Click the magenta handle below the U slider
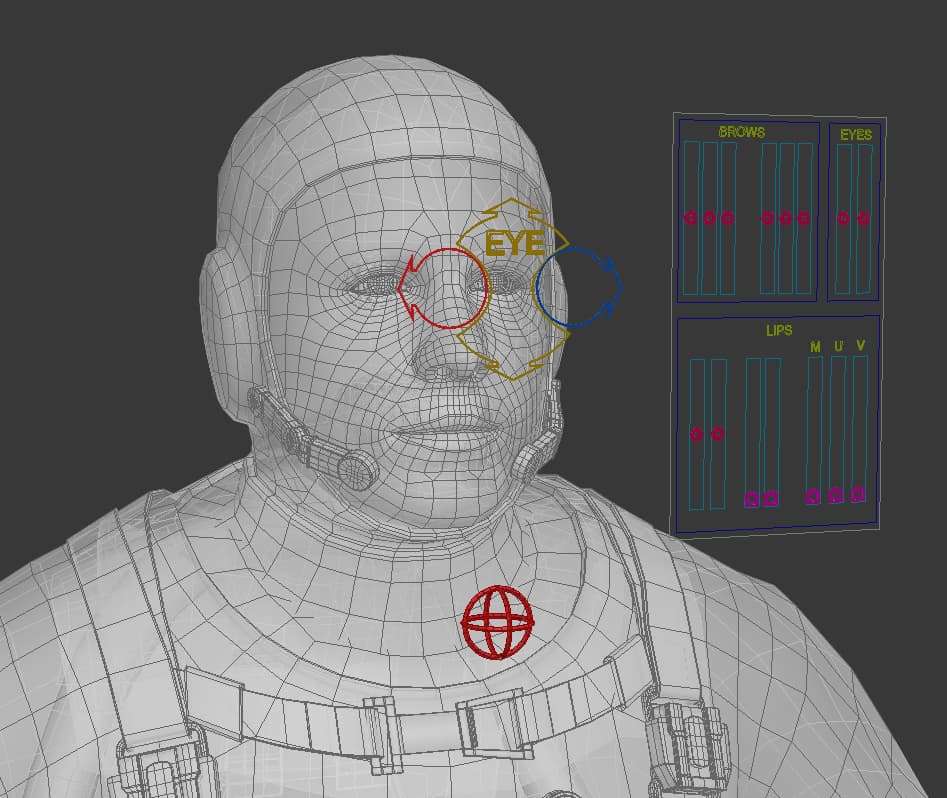Image resolution: width=947 pixels, height=798 pixels. coord(834,495)
